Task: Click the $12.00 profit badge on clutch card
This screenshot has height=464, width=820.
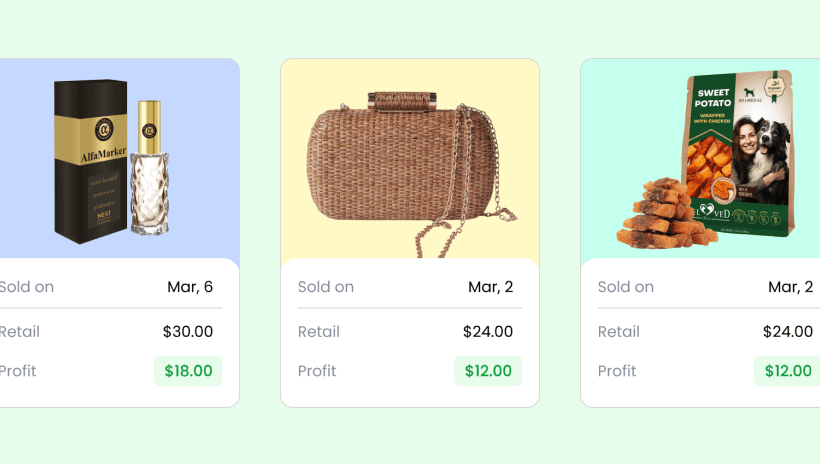Action: [x=488, y=371]
